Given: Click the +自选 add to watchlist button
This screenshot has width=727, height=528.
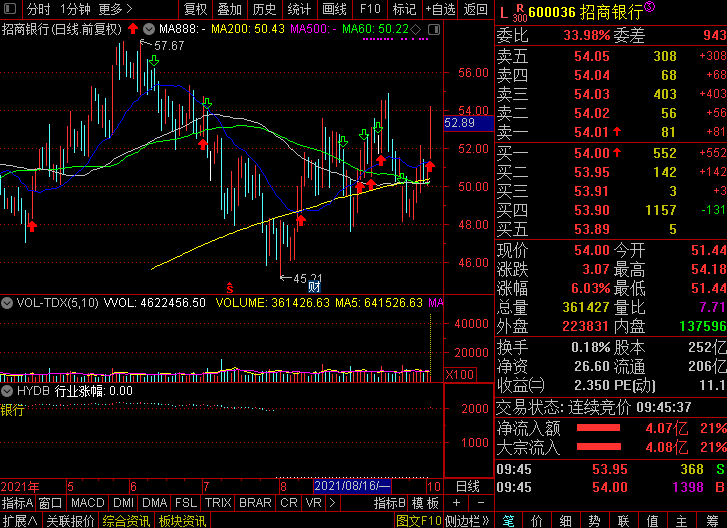Looking at the screenshot, I should [438, 9].
